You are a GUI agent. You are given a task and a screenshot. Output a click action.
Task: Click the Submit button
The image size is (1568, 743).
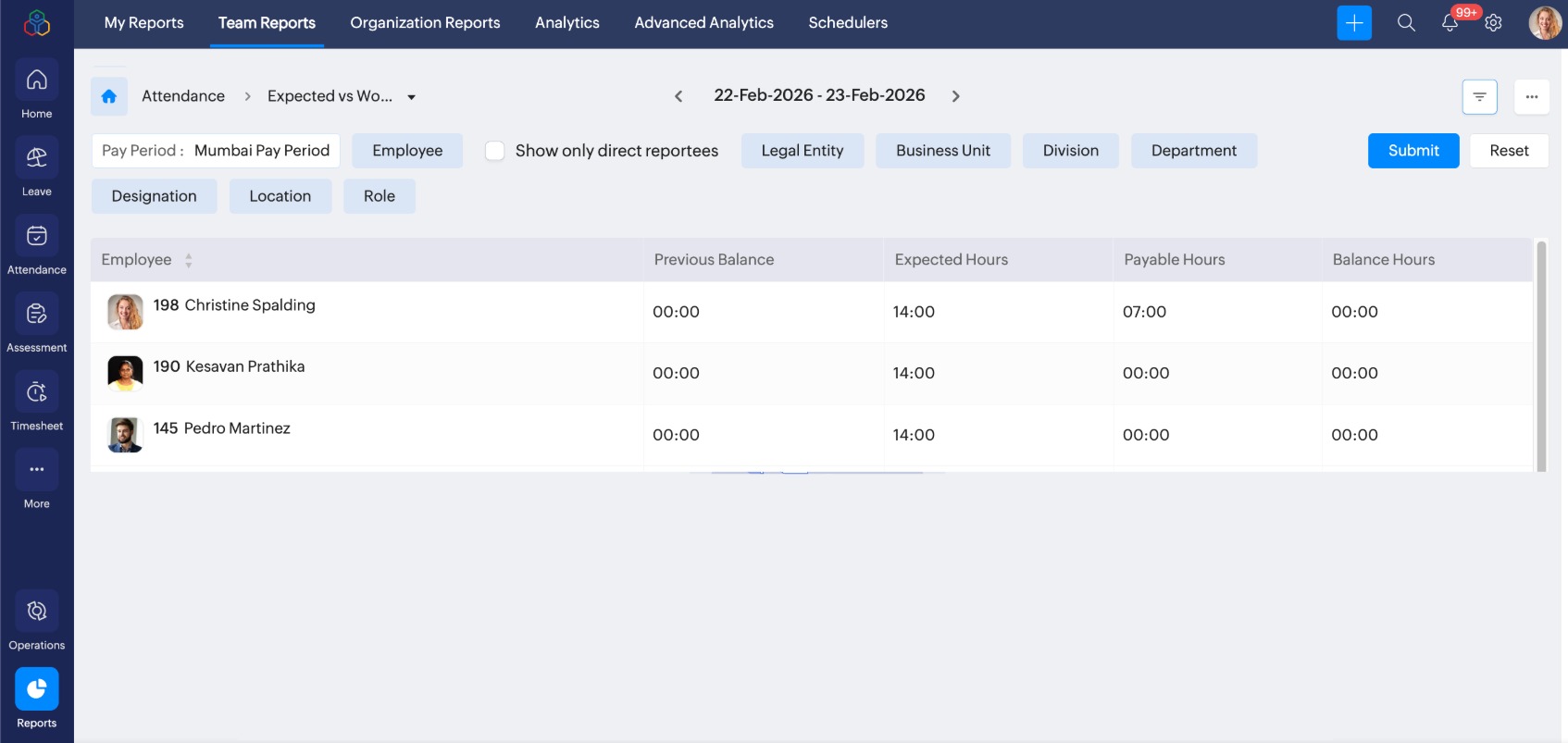click(1412, 151)
